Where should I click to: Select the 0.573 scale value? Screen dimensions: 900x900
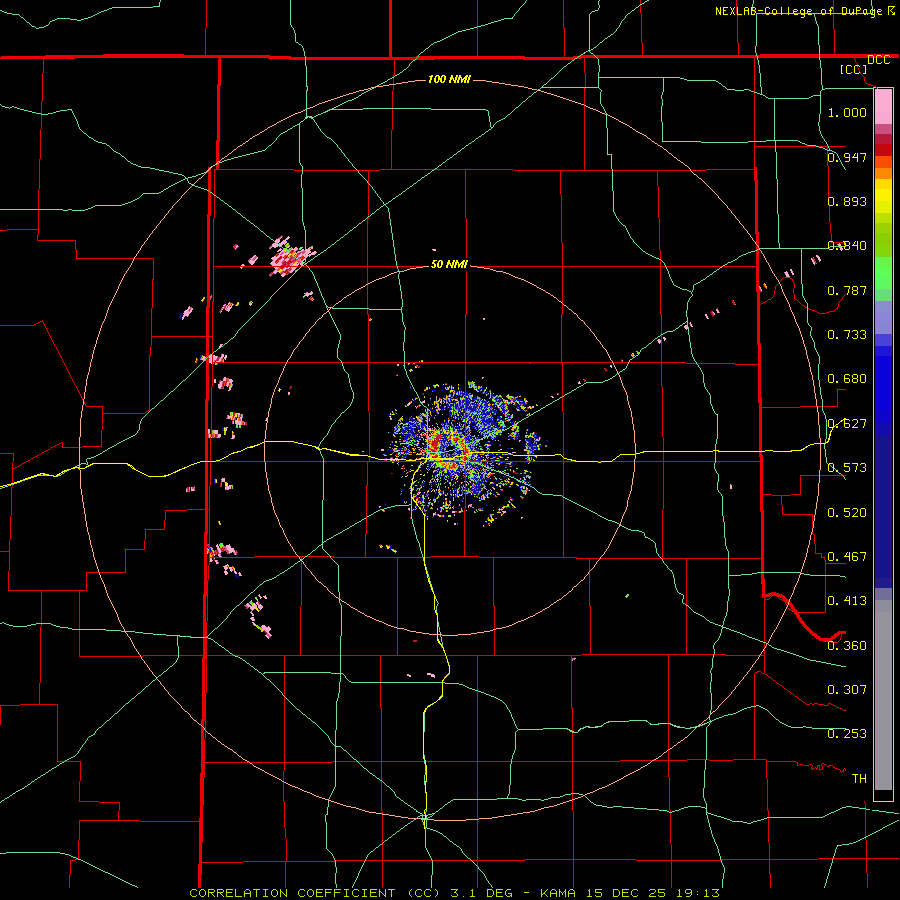[847, 467]
